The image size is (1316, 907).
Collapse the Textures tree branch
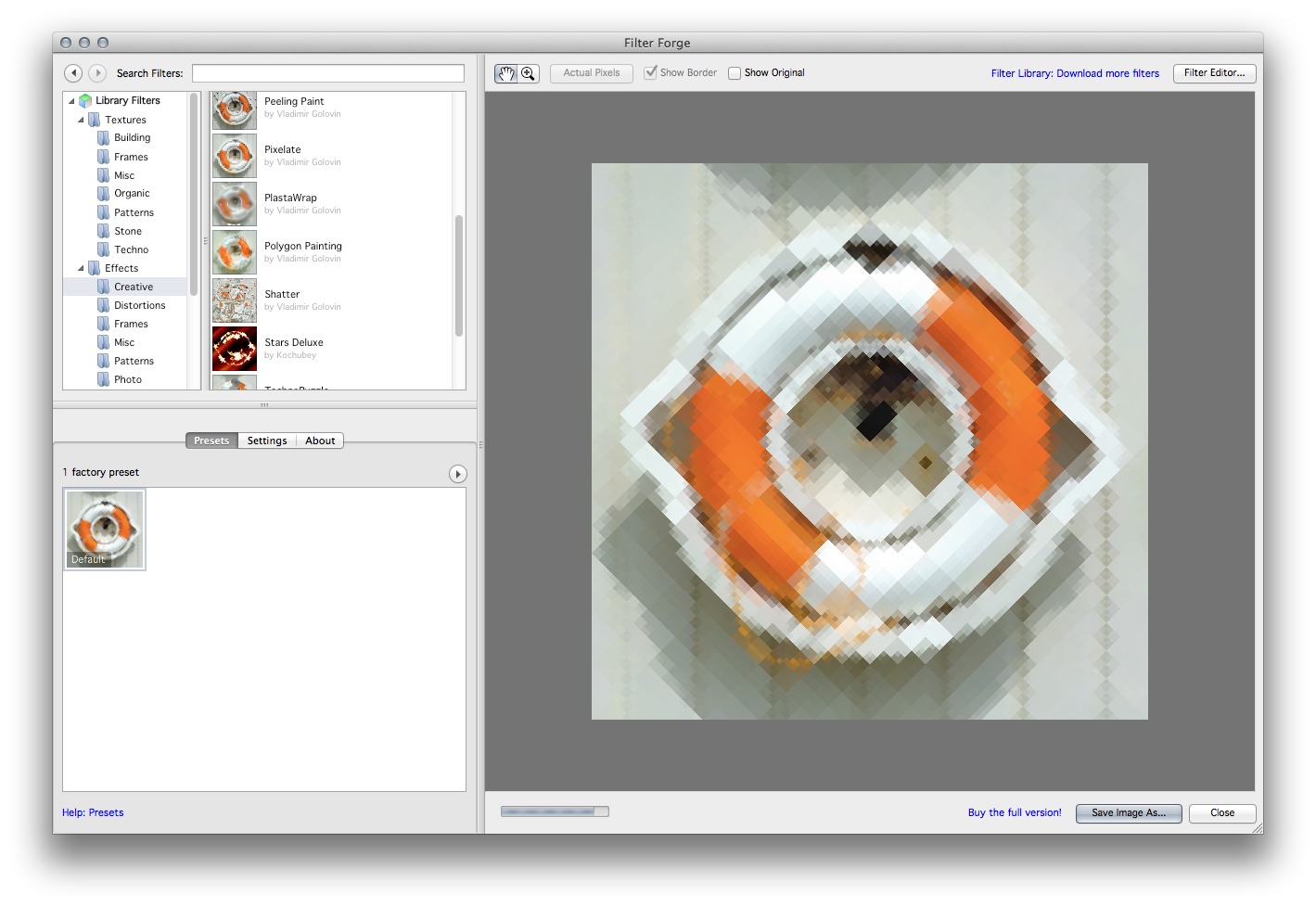81,120
